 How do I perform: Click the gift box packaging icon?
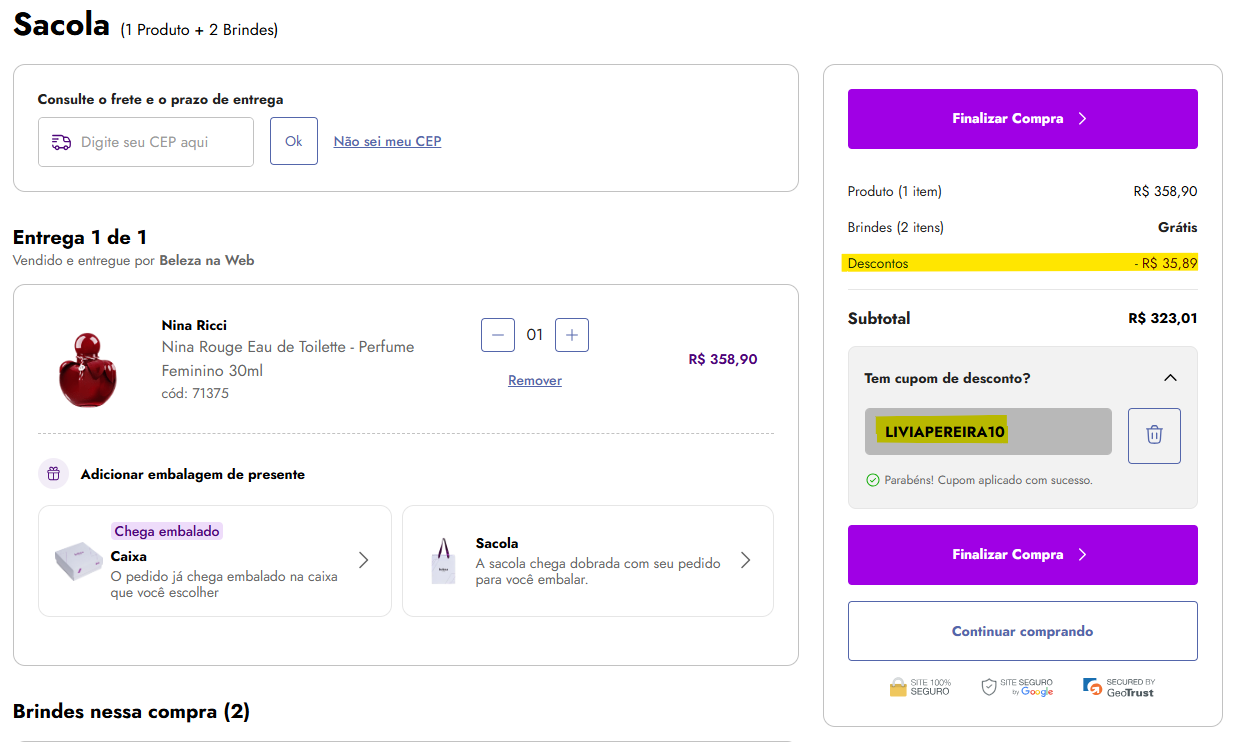(54, 474)
